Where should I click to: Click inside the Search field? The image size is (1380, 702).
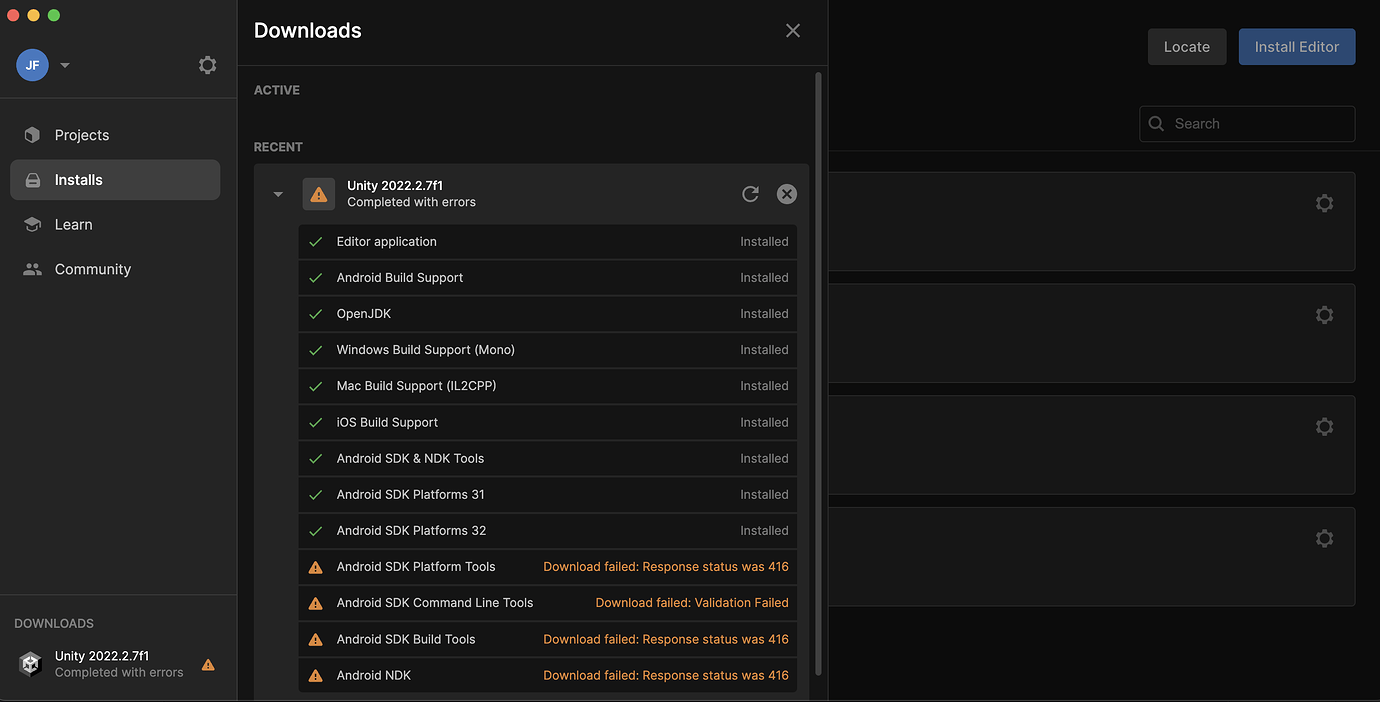(x=1246, y=123)
